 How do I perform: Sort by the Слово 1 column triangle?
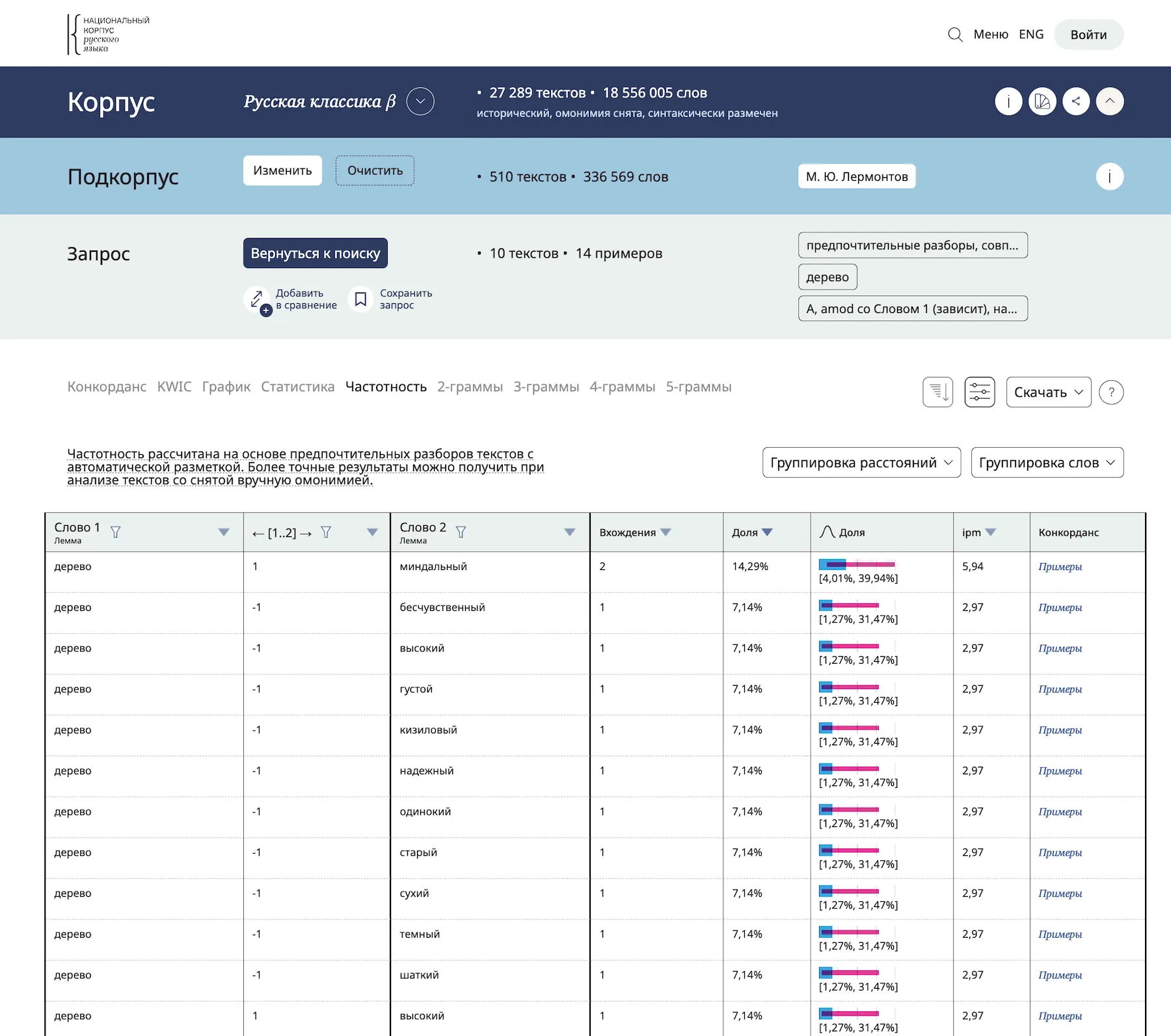(224, 532)
